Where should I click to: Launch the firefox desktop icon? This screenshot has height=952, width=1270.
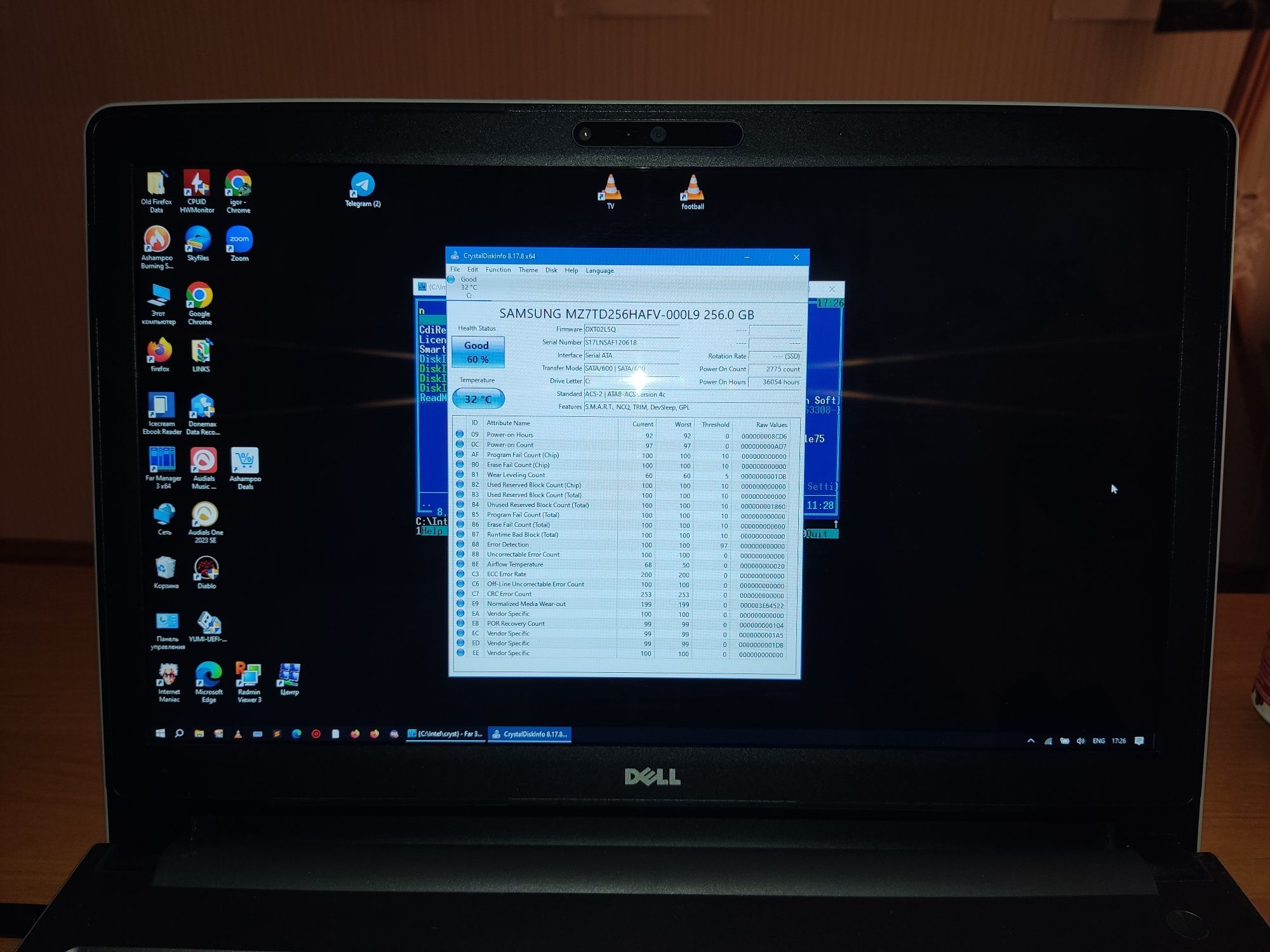pyautogui.click(x=160, y=355)
